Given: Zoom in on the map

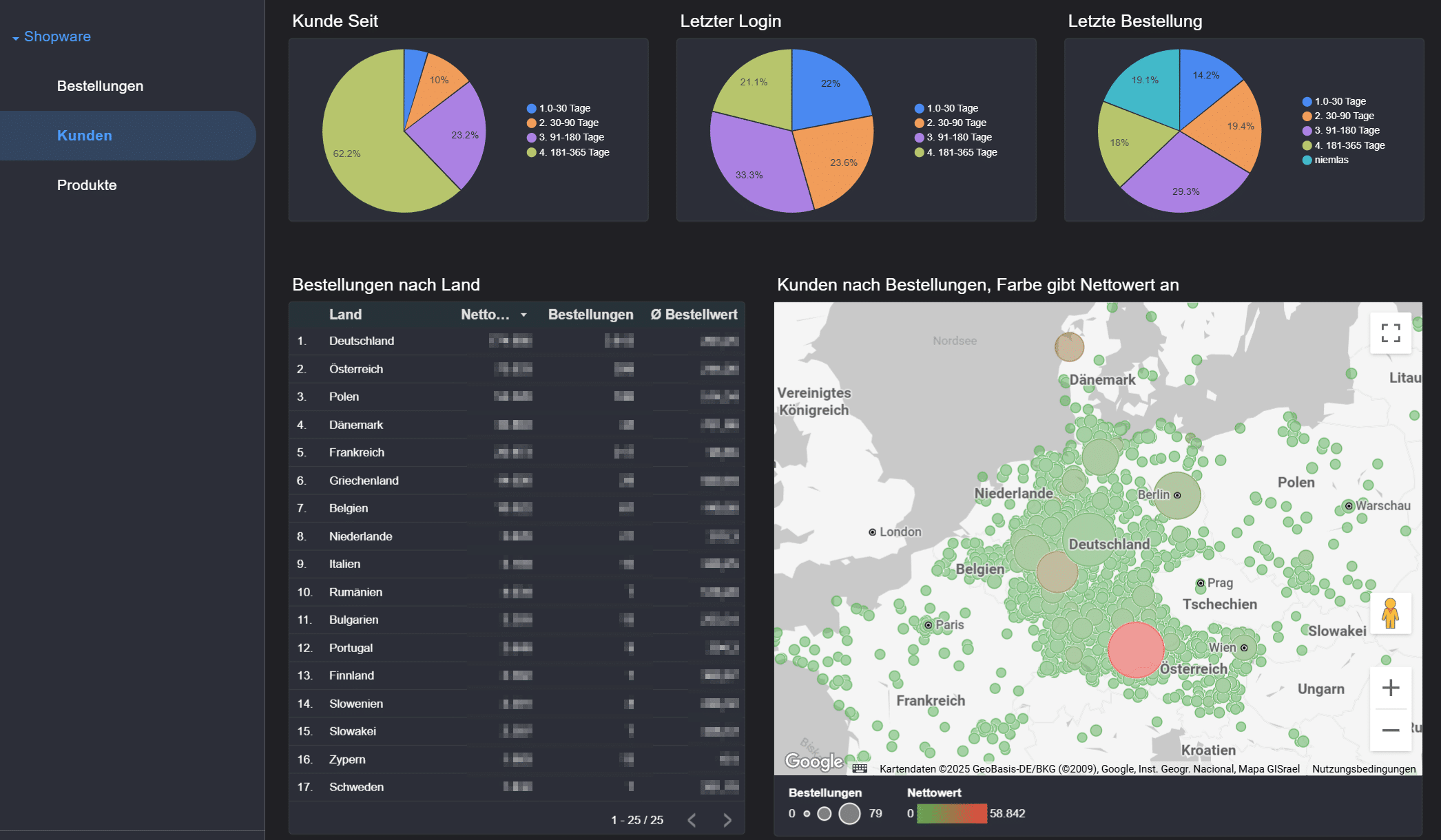Looking at the screenshot, I should click(1390, 687).
